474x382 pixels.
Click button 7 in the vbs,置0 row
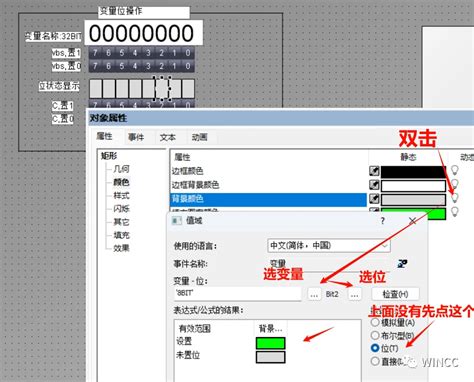pos(95,66)
